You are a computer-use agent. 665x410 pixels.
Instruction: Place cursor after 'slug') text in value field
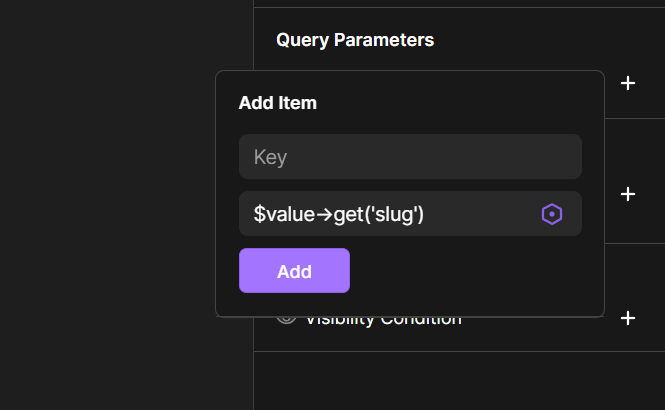[425, 214]
